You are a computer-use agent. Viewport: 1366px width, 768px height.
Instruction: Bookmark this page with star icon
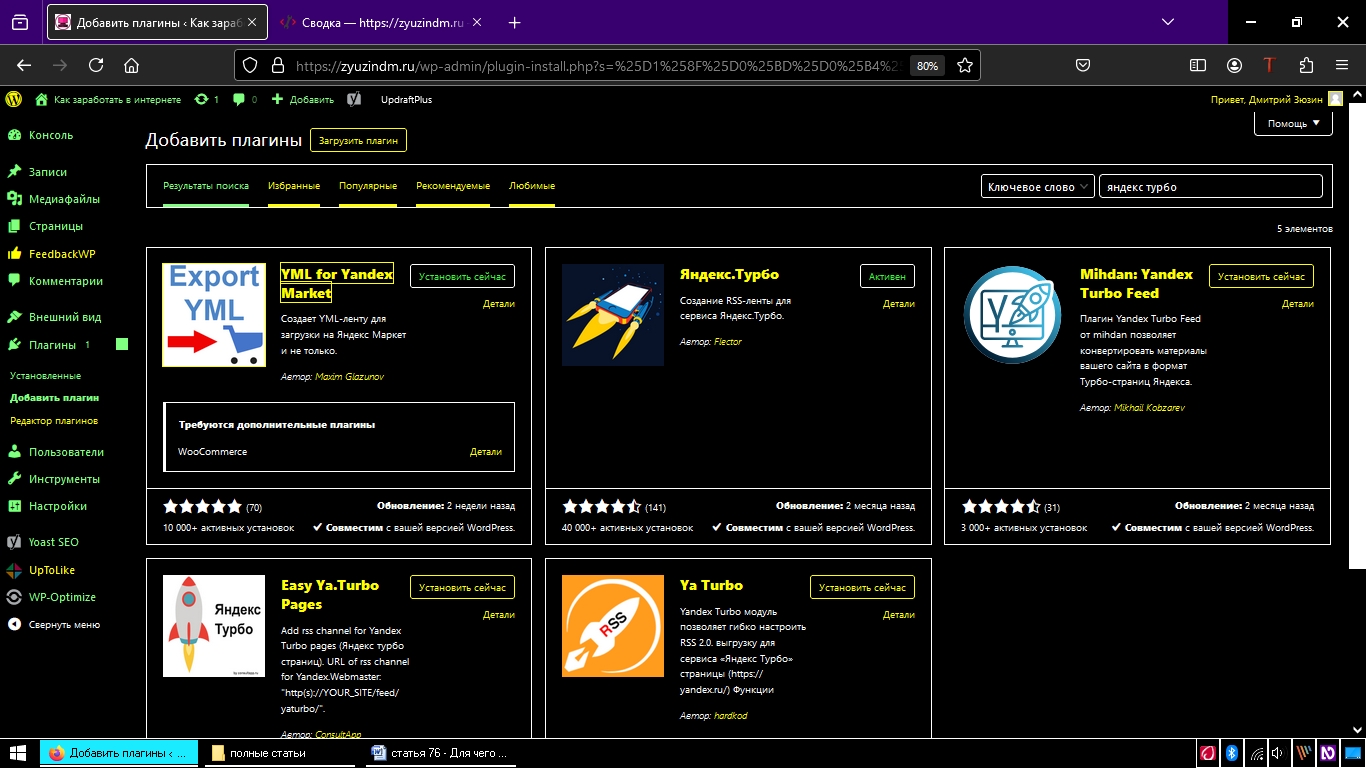coord(965,65)
